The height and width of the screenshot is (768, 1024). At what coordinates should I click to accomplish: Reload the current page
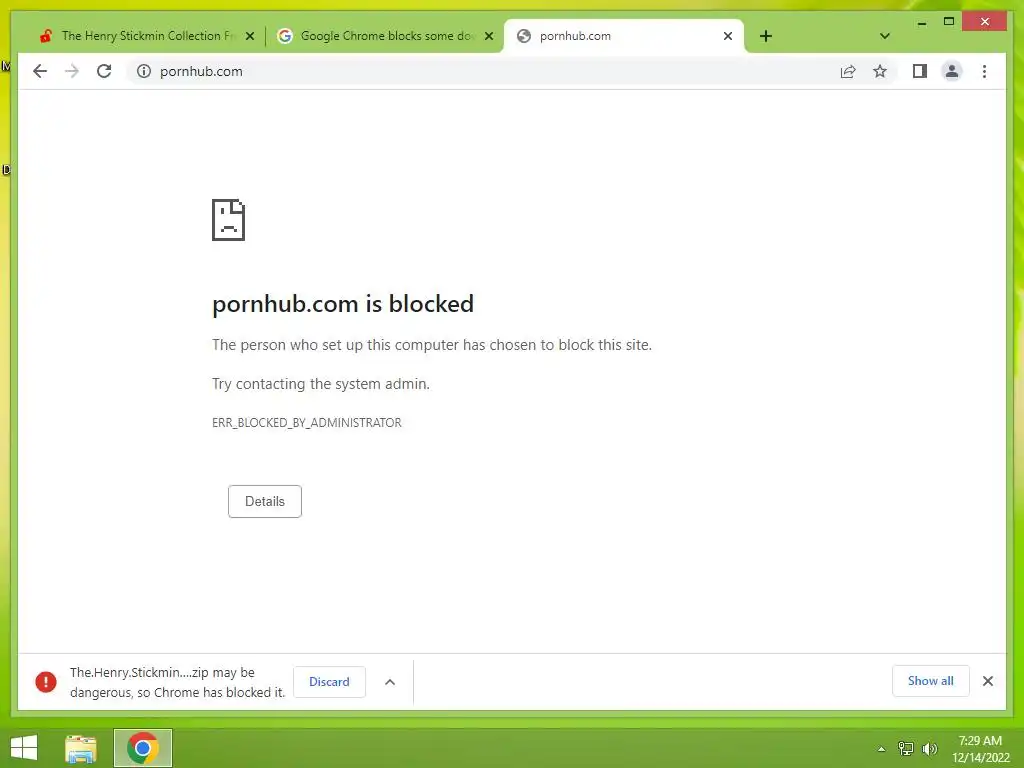tap(104, 71)
